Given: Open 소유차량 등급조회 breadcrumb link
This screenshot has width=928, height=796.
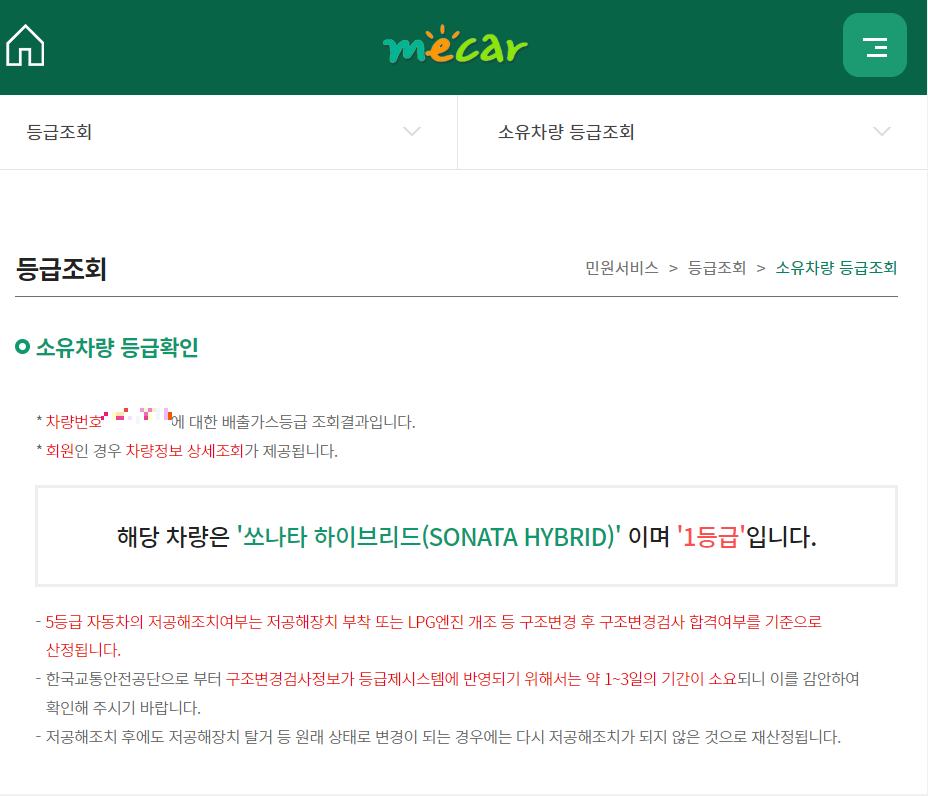Looking at the screenshot, I should (x=836, y=268).
